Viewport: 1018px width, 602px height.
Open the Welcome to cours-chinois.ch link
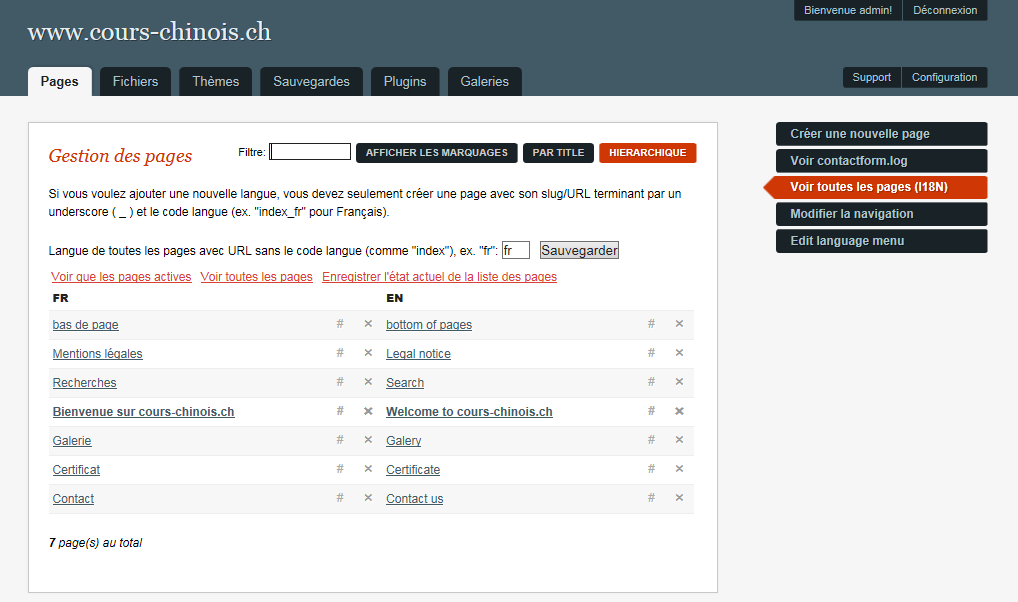click(469, 412)
